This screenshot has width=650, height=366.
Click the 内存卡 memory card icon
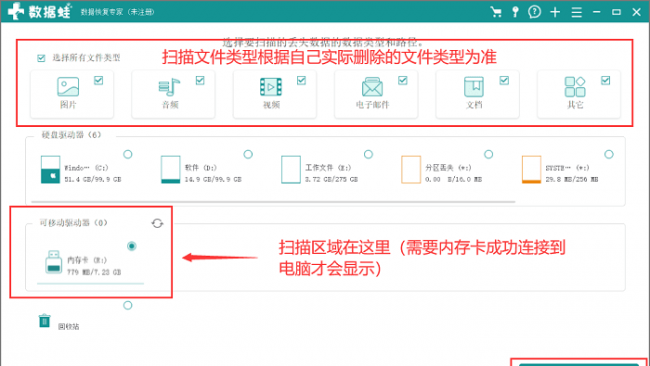point(53,262)
